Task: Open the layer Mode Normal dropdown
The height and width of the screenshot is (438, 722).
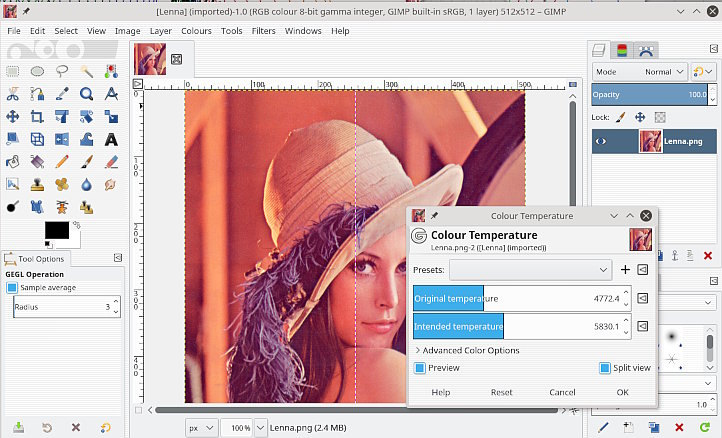Action: 640,72
